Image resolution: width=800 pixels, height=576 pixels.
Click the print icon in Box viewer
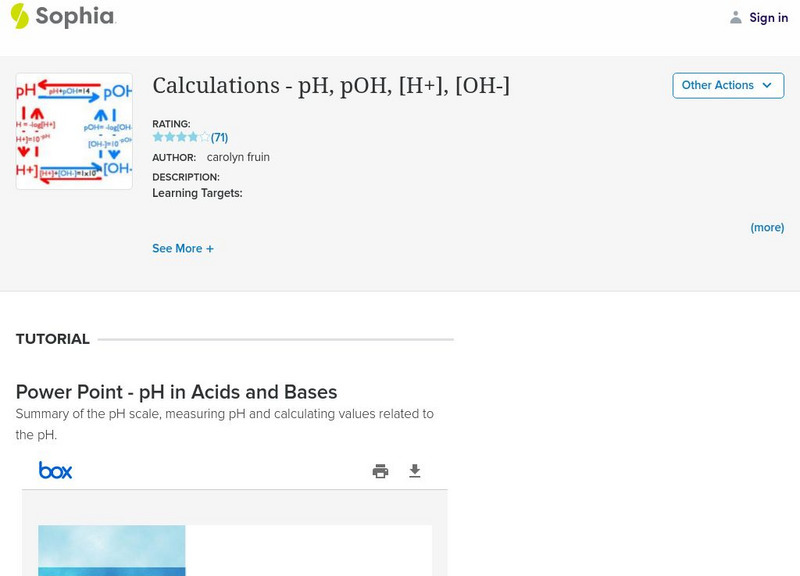pyautogui.click(x=380, y=471)
